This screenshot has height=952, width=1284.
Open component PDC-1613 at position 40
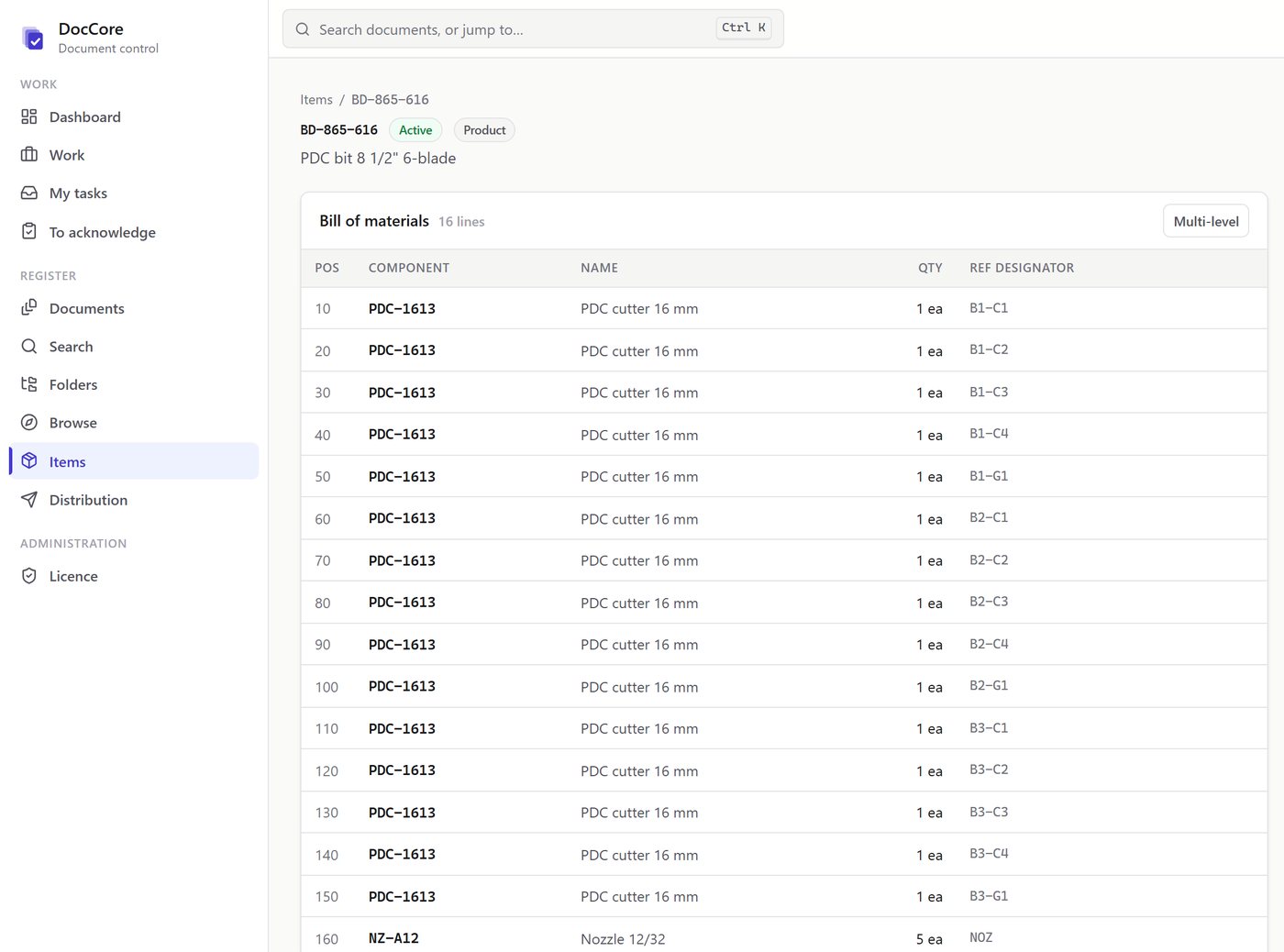click(402, 434)
